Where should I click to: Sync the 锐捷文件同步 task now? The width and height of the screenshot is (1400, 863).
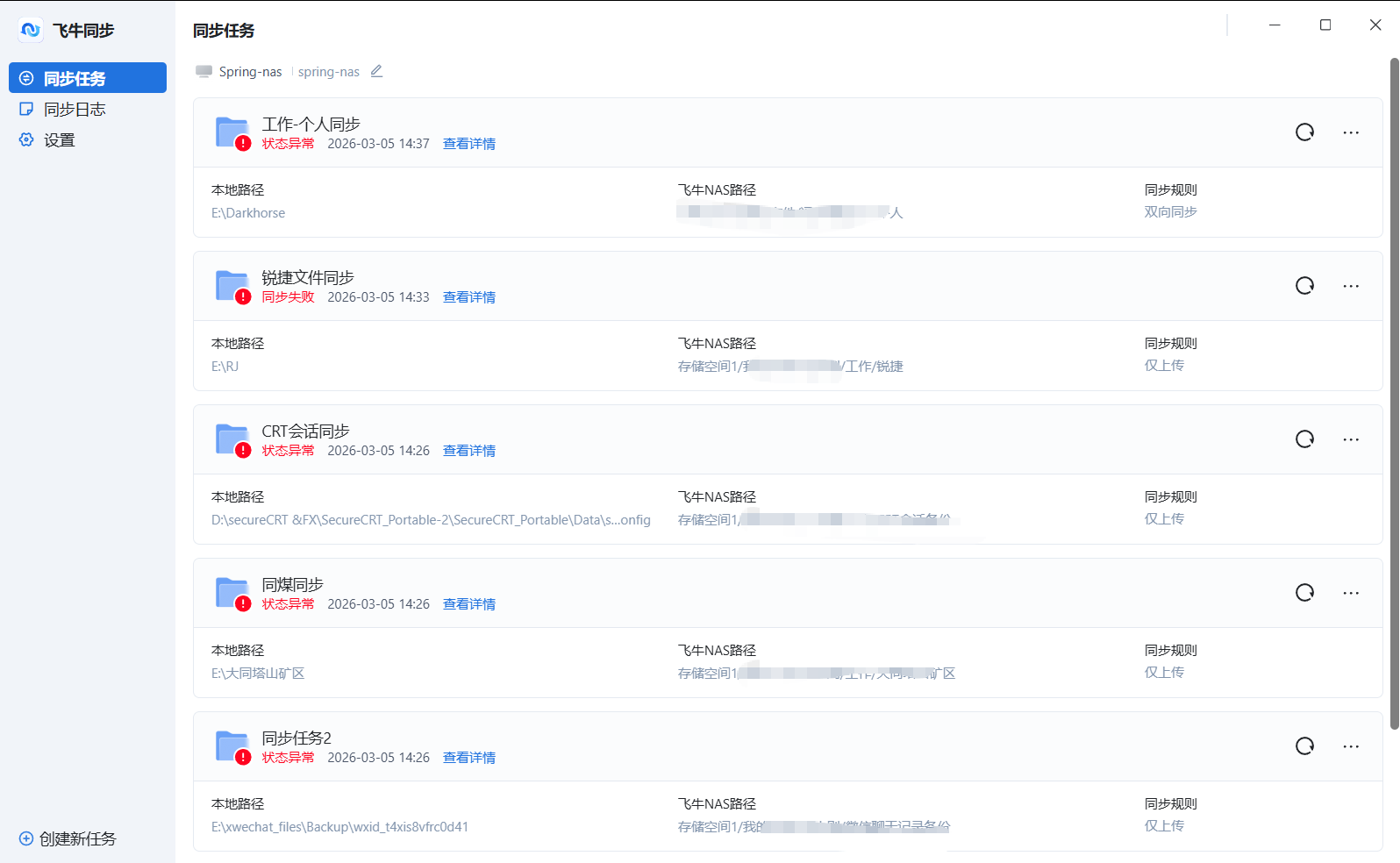click(x=1305, y=286)
